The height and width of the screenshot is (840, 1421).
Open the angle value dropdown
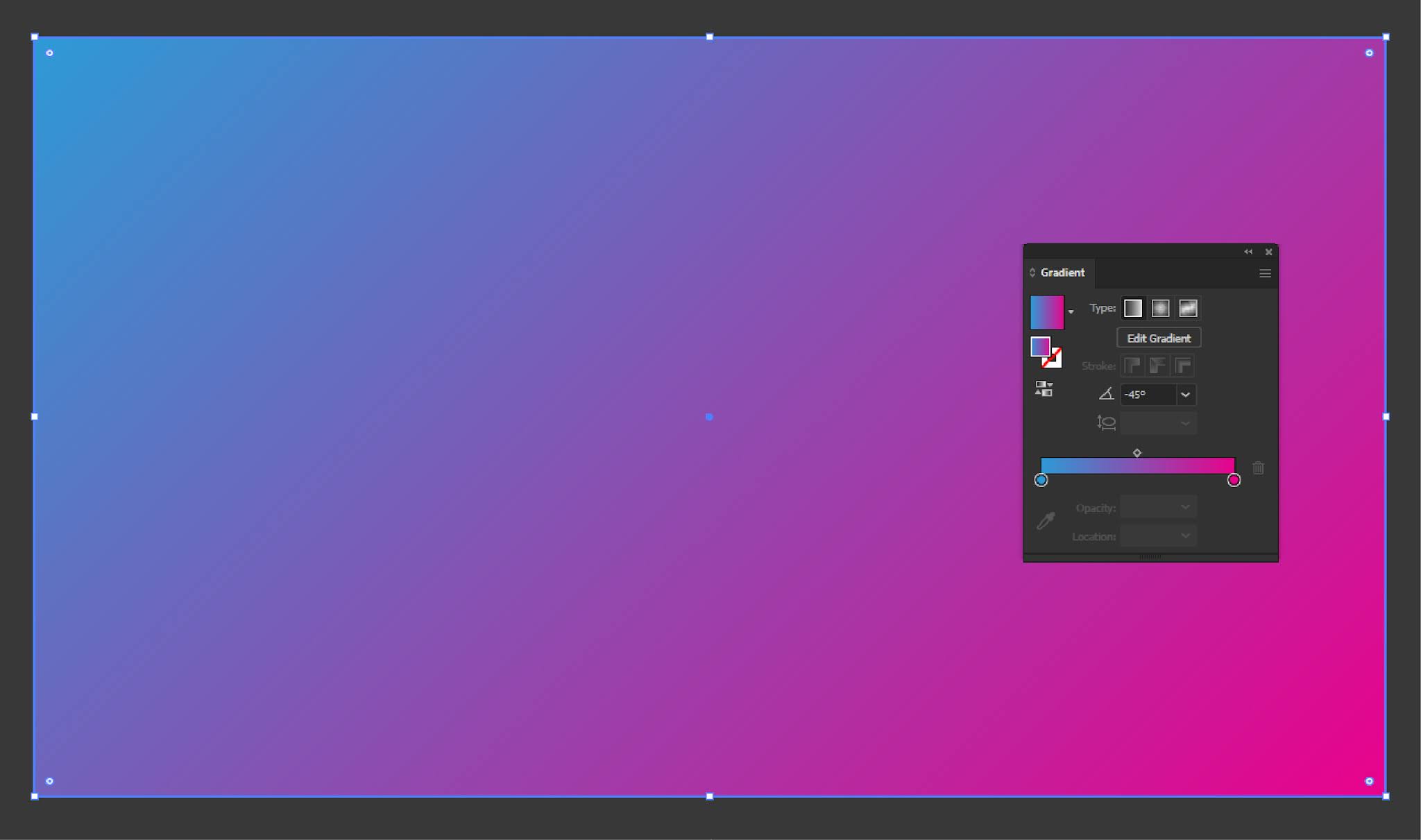pyautogui.click(x=1185, y=394)
